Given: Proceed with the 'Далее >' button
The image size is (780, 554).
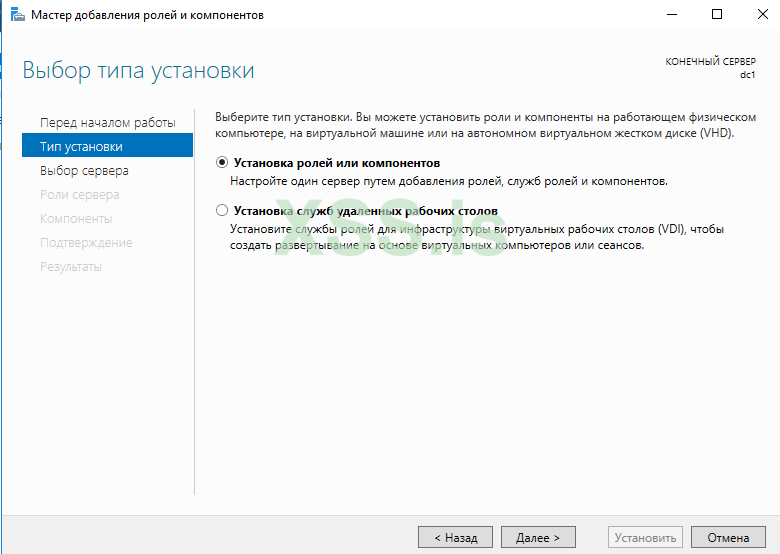Looking at the screenshot, I should pos(538,537).
